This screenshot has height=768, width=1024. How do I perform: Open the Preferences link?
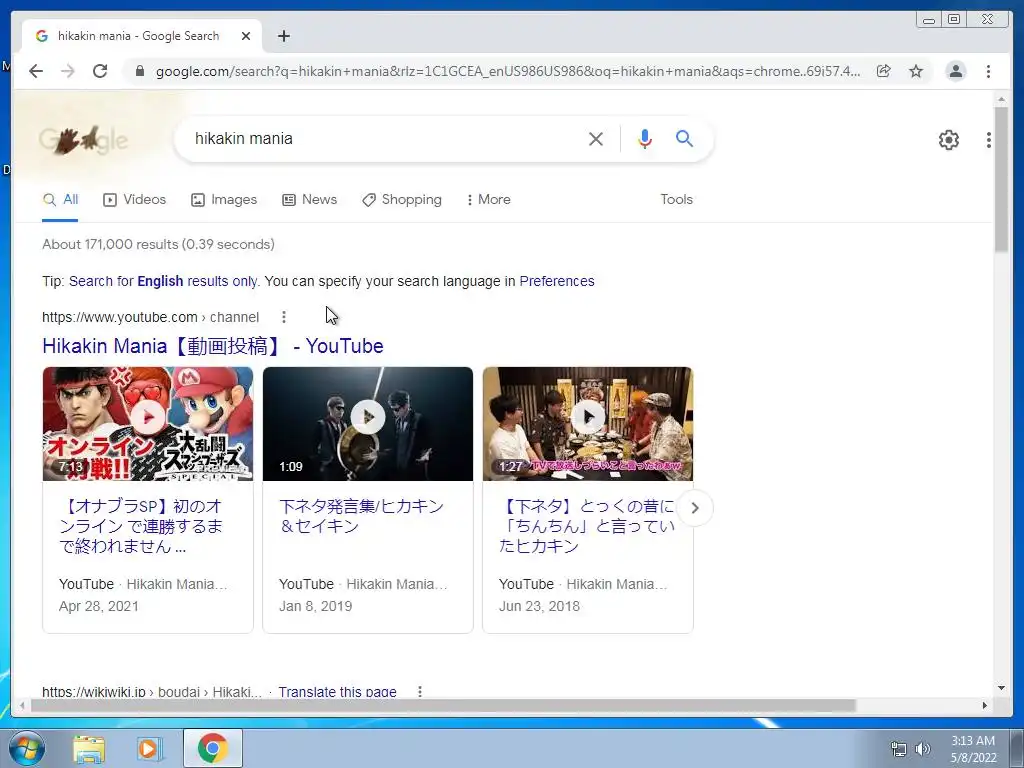[556, 281]
